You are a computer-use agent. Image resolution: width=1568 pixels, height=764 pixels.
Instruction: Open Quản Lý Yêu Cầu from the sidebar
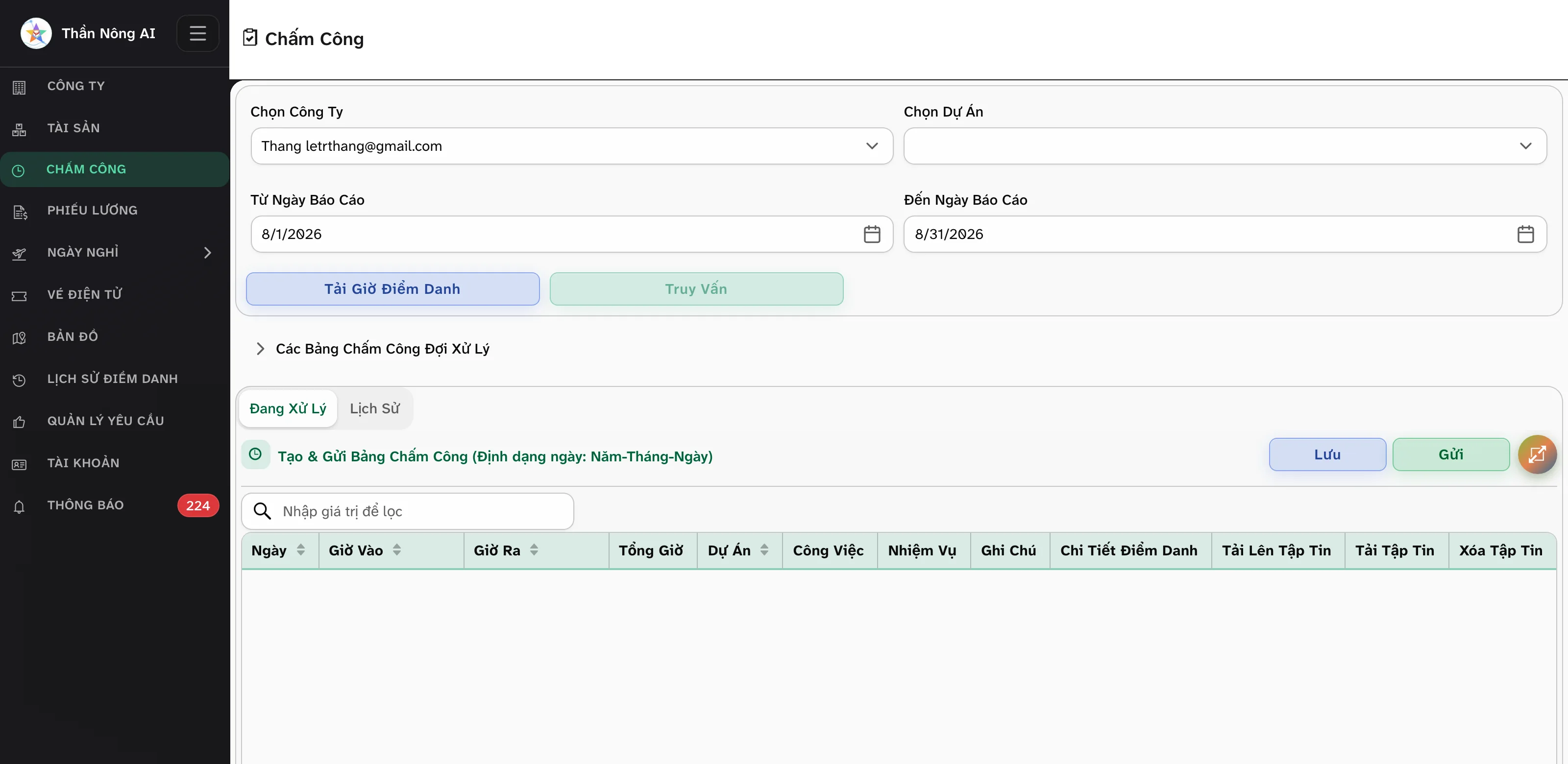tap(115, 421)
